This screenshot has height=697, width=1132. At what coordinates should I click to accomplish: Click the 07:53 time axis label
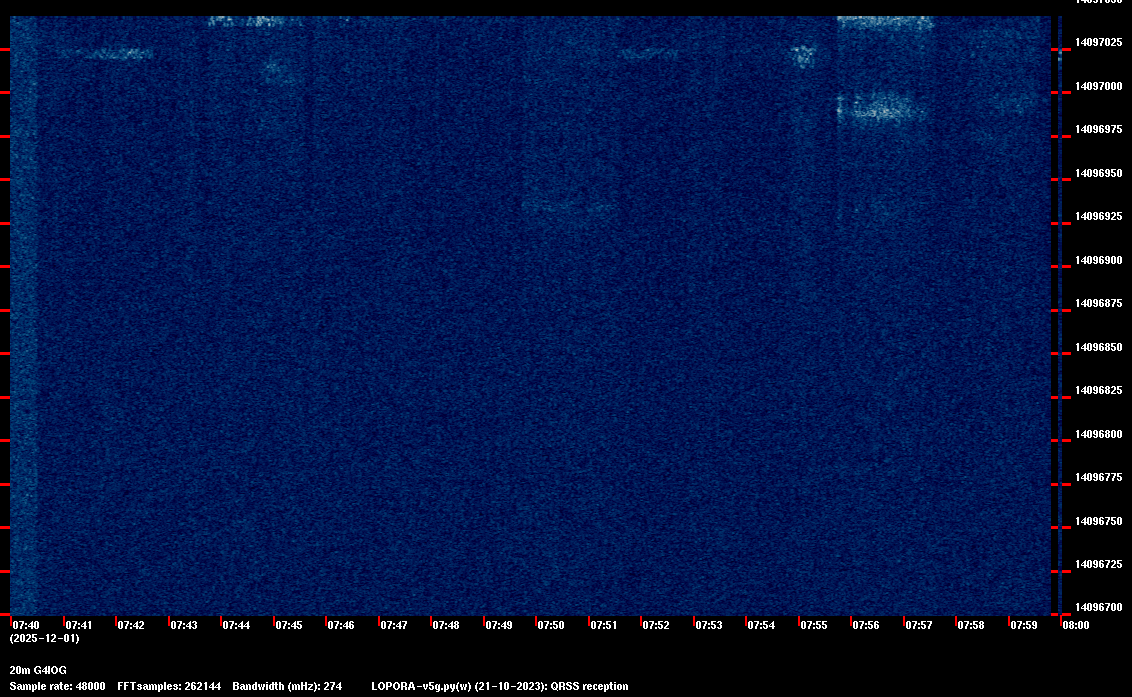[709, 625]
